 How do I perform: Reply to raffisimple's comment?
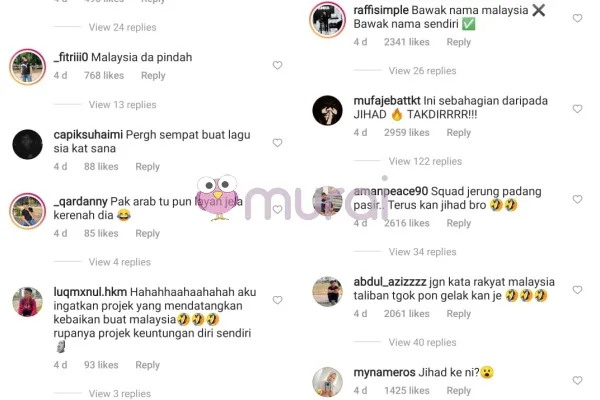pyautogui.click(x=458, y=42)
